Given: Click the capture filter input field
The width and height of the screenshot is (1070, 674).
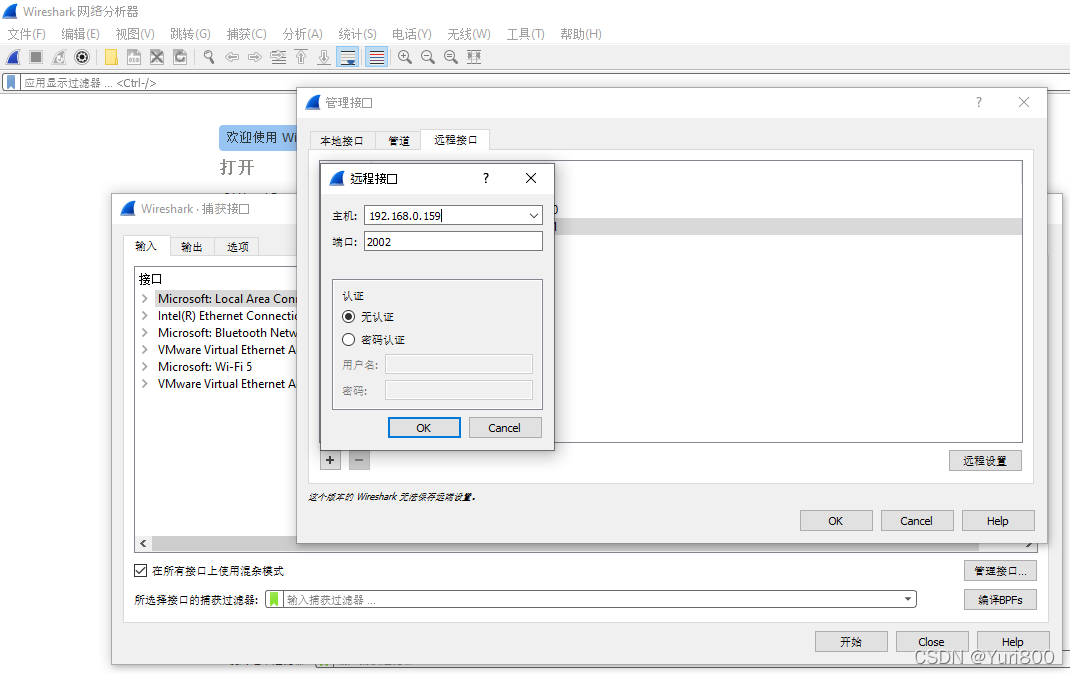Looking at the screenshot, I should [x=591, y=600].
